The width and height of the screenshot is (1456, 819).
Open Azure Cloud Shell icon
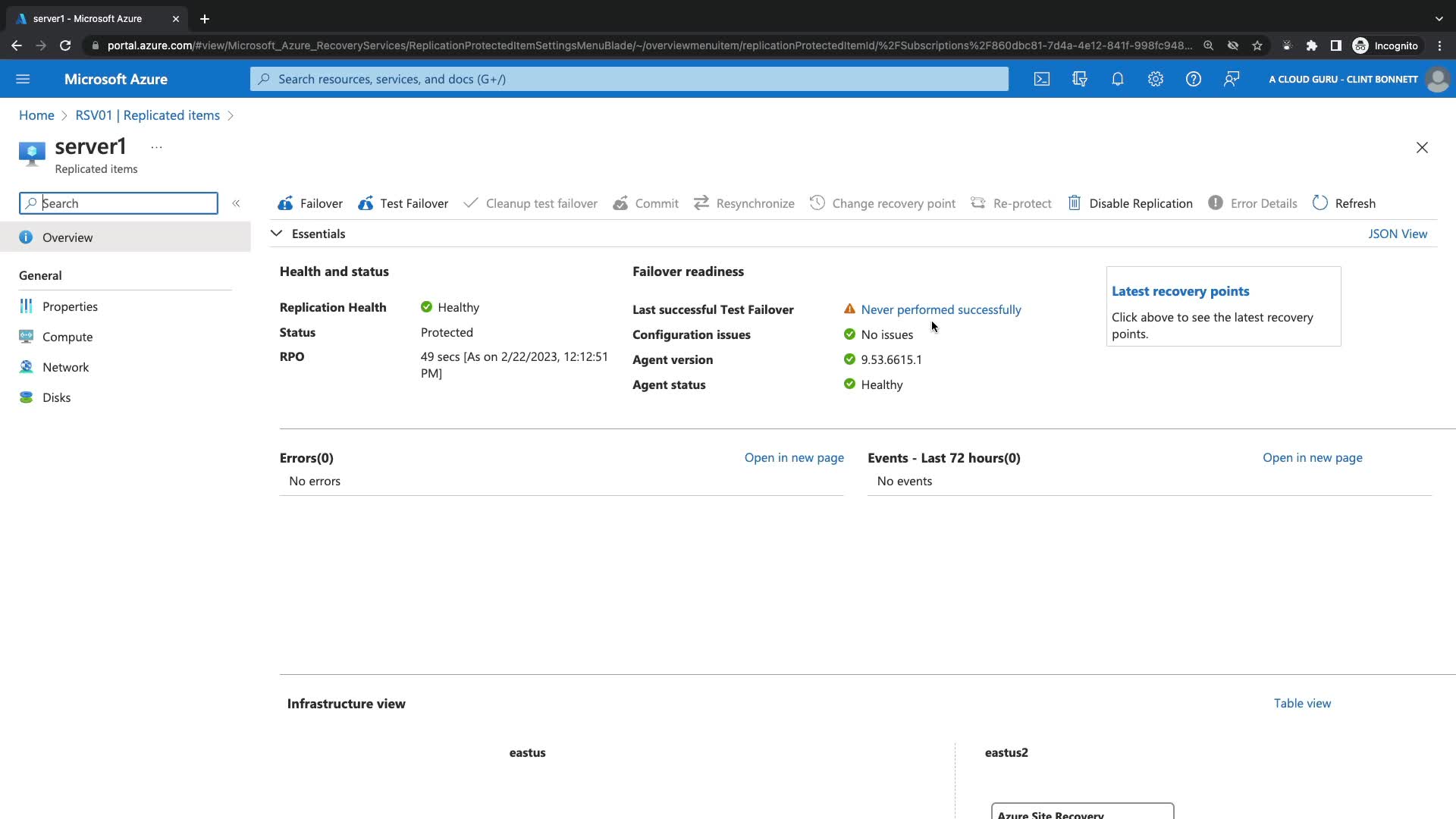[1042, 79]
